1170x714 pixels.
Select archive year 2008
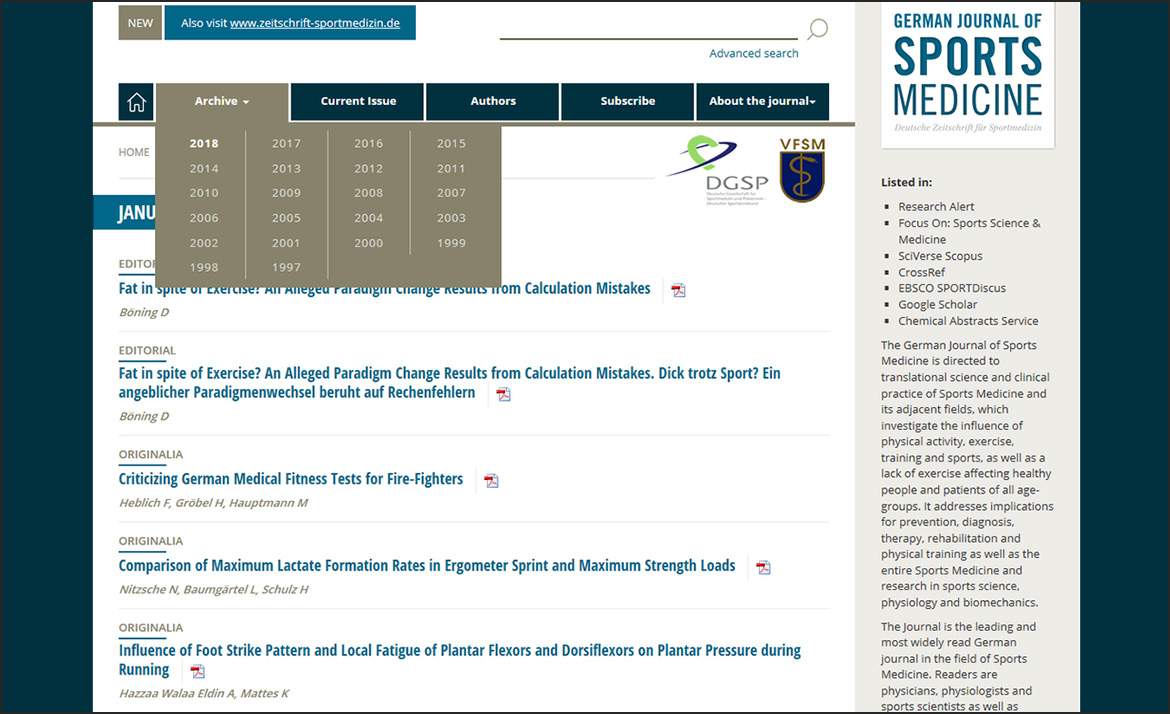pos(369,192)
